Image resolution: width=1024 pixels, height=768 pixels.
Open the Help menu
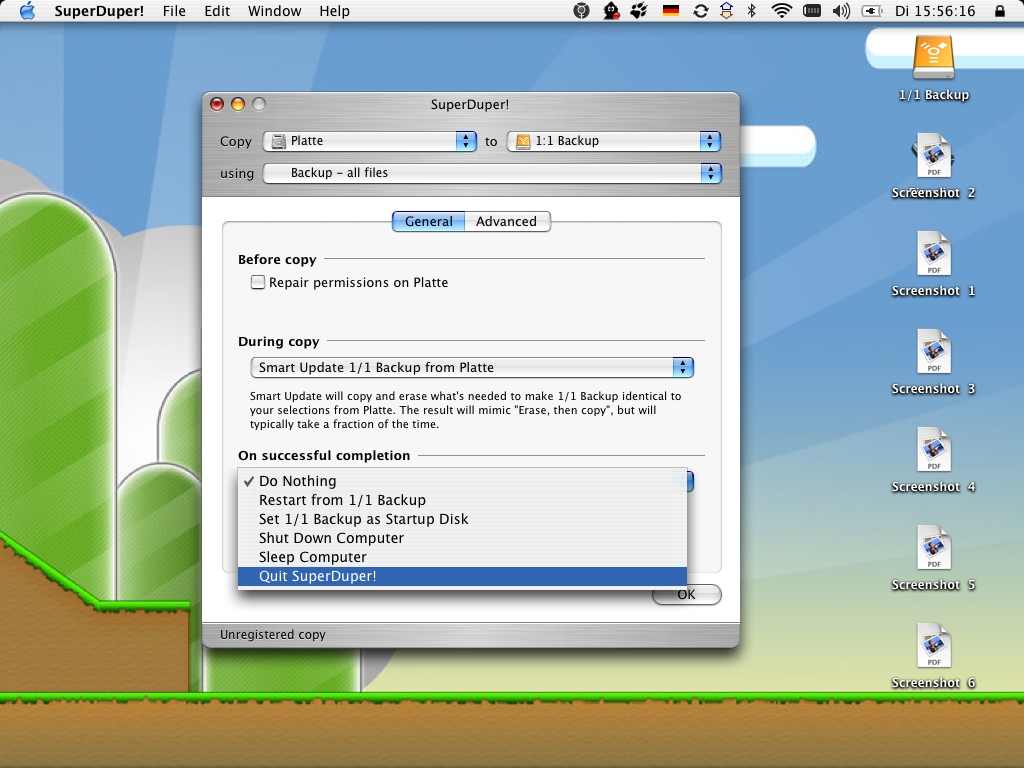(x=334, y=11)
